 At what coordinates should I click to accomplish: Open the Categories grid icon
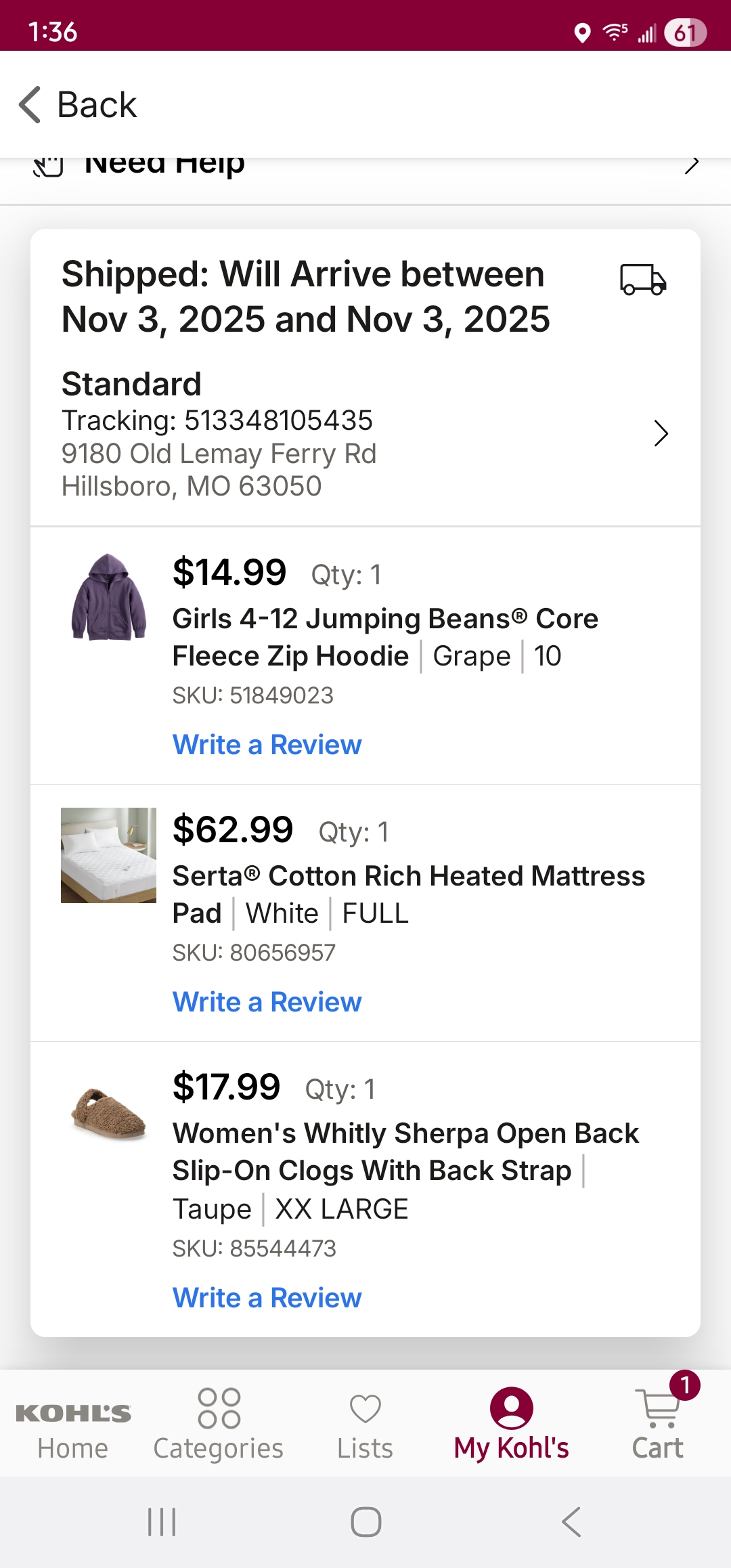[219, 1408]
